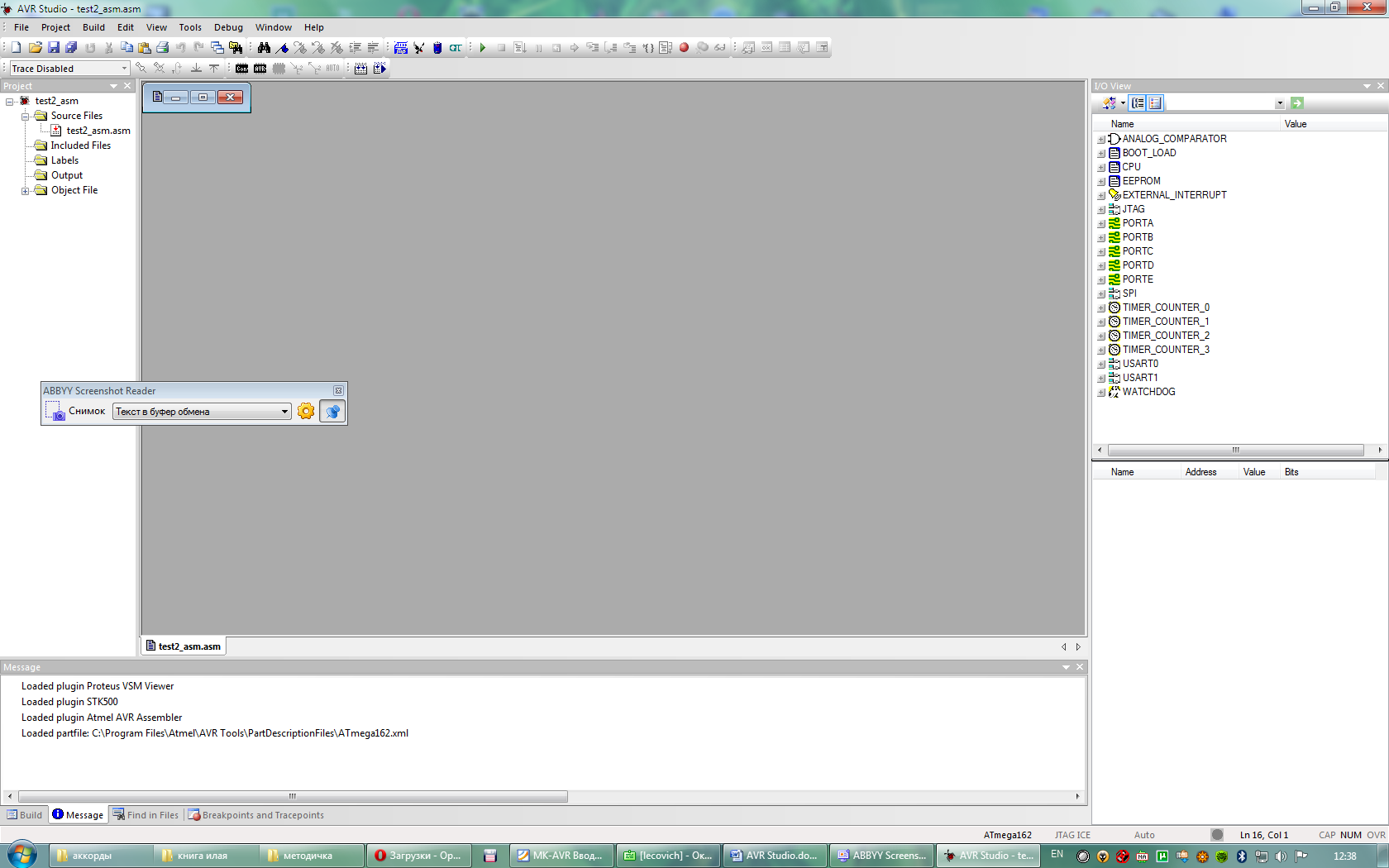The width and height of the screenshot is (1389, 868).
Task: Click the EN language indicator in tray
Action: [x=1057, y=855]
